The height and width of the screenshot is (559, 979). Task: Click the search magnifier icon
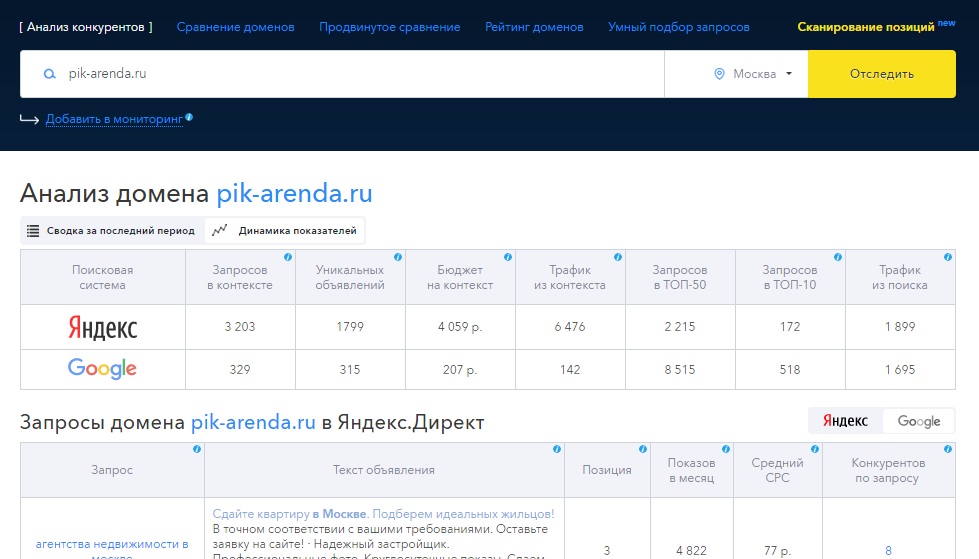pos(49,74)
